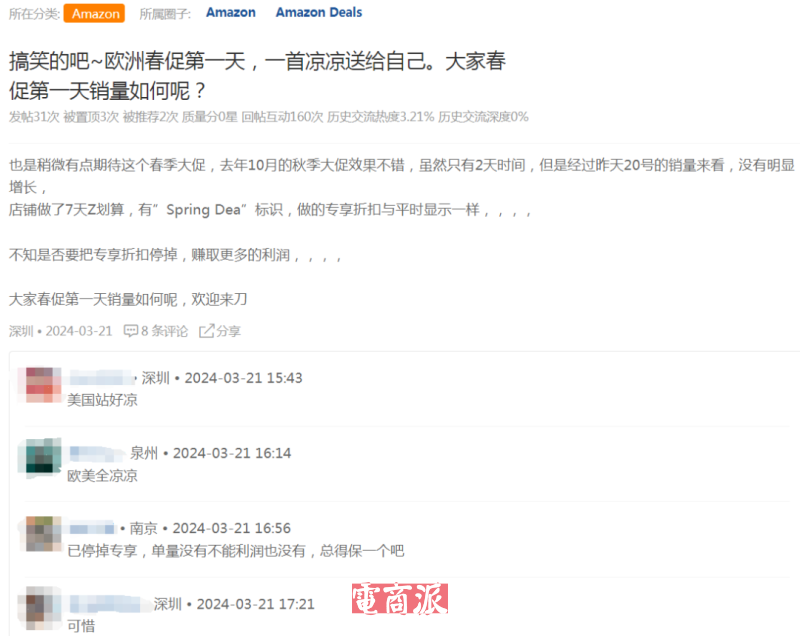
Task: Open the first commenter's avatar from 深圳
Action: click(40, 385)
